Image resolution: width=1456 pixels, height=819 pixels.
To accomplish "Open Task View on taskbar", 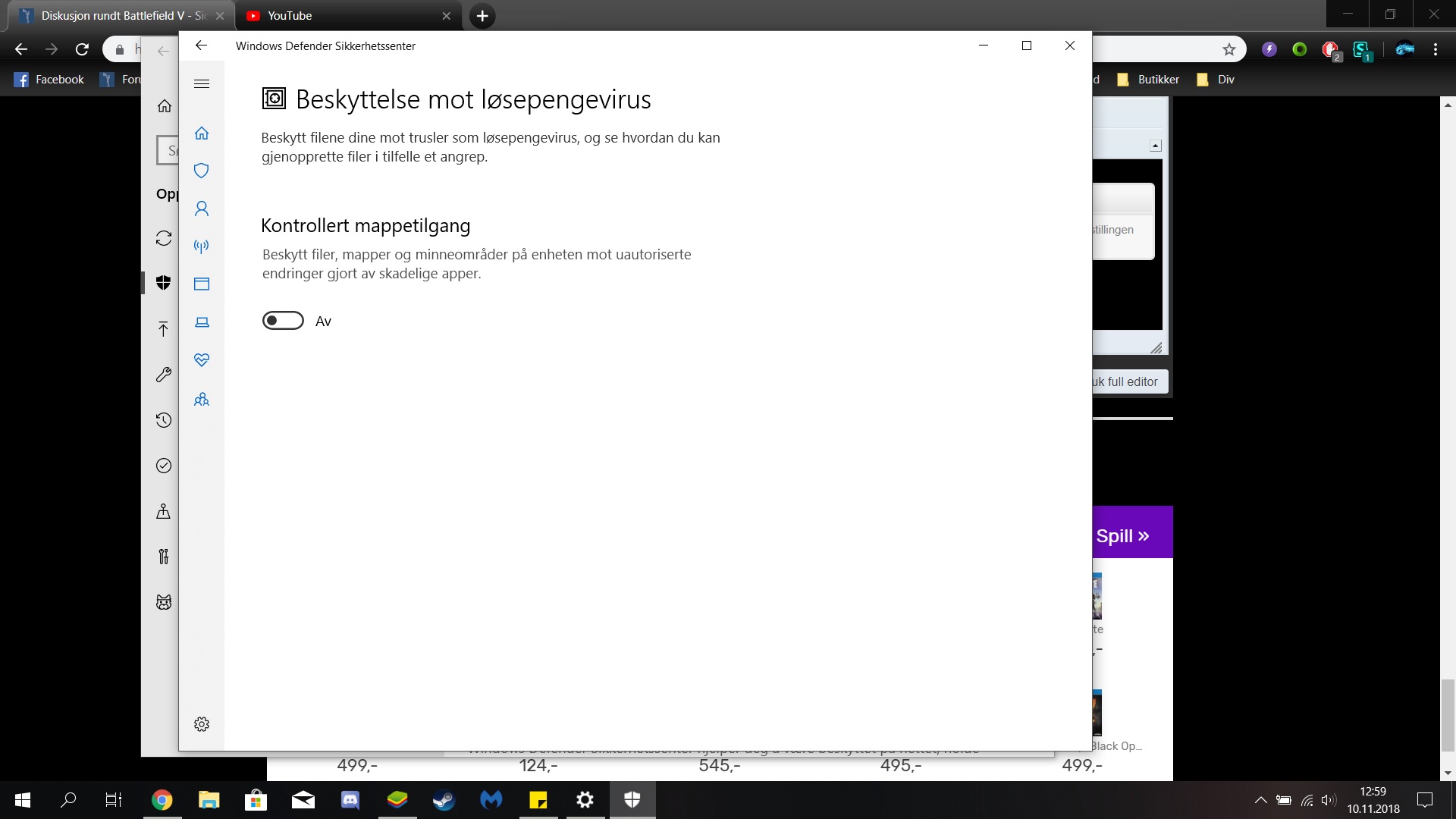I will point(114,800).
